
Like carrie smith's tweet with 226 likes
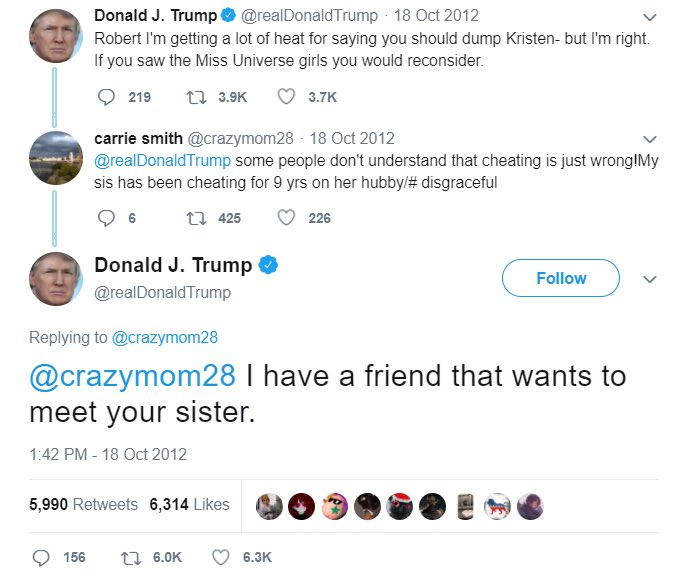[x=286, y=217]
